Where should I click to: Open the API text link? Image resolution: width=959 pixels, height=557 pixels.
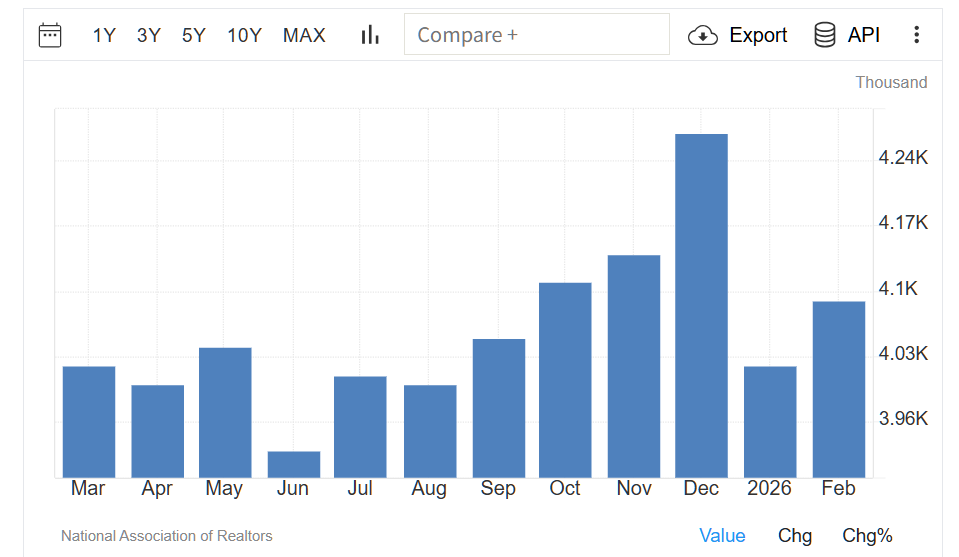864,35
